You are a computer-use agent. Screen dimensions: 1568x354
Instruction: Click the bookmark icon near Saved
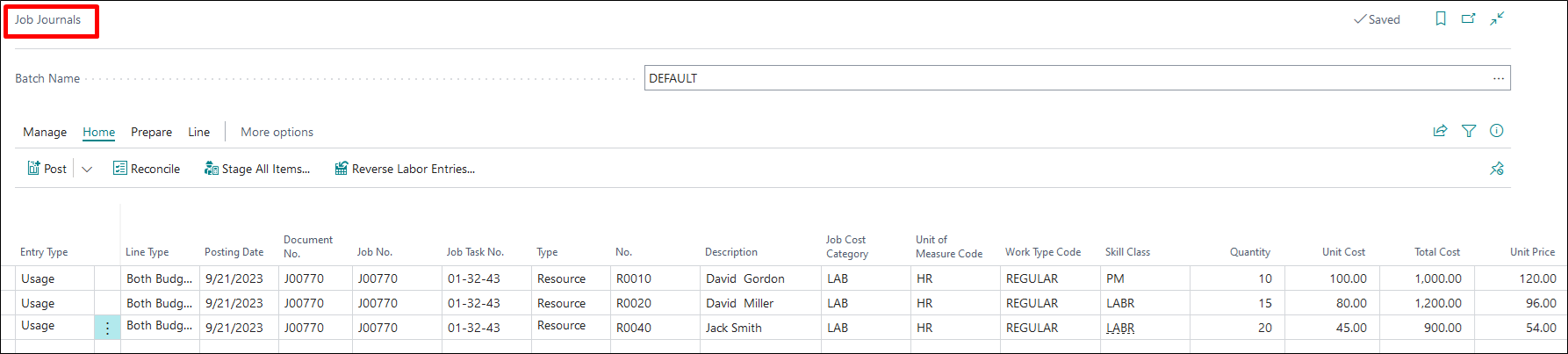(1441, 18)
